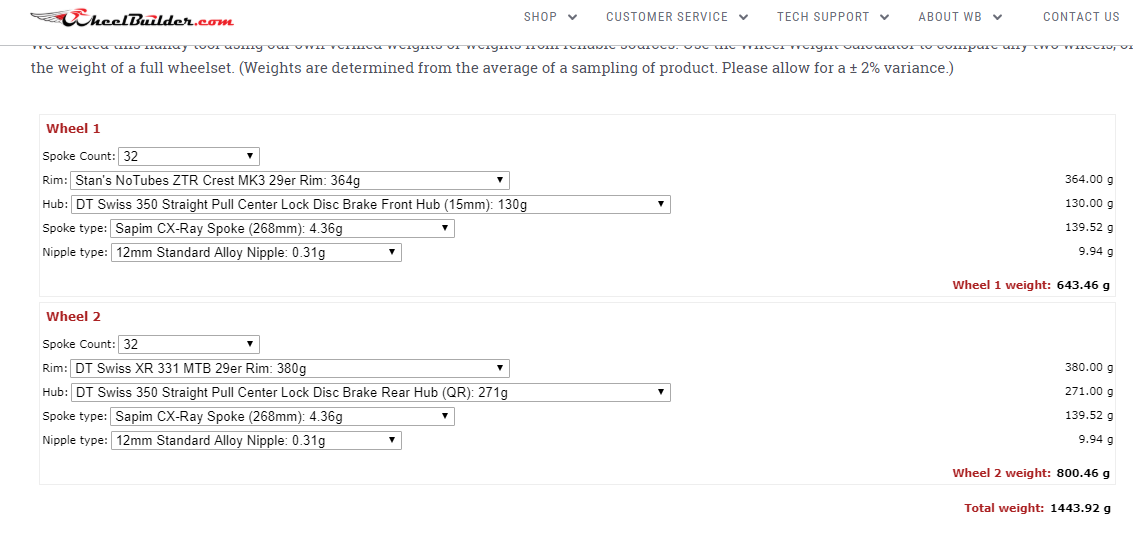Click the Wheel 1 heading
Image resolution: width=1133 pixels, height=543 pixels.
click(x=73, y=128)
